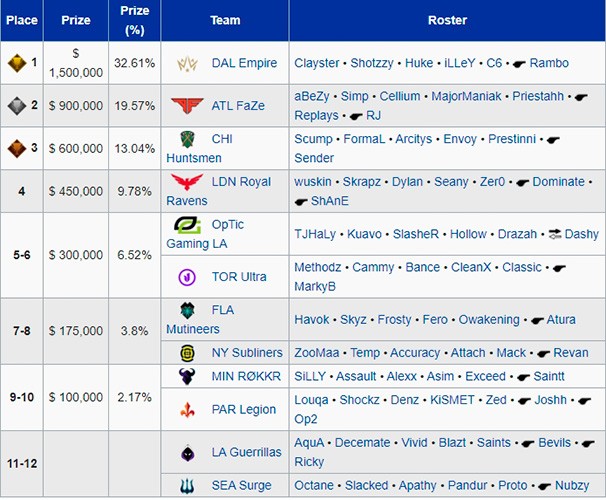This screenshot has height=500, width=606.
Task: Open the Clayster player link
Action: click(x=316, y=63)
